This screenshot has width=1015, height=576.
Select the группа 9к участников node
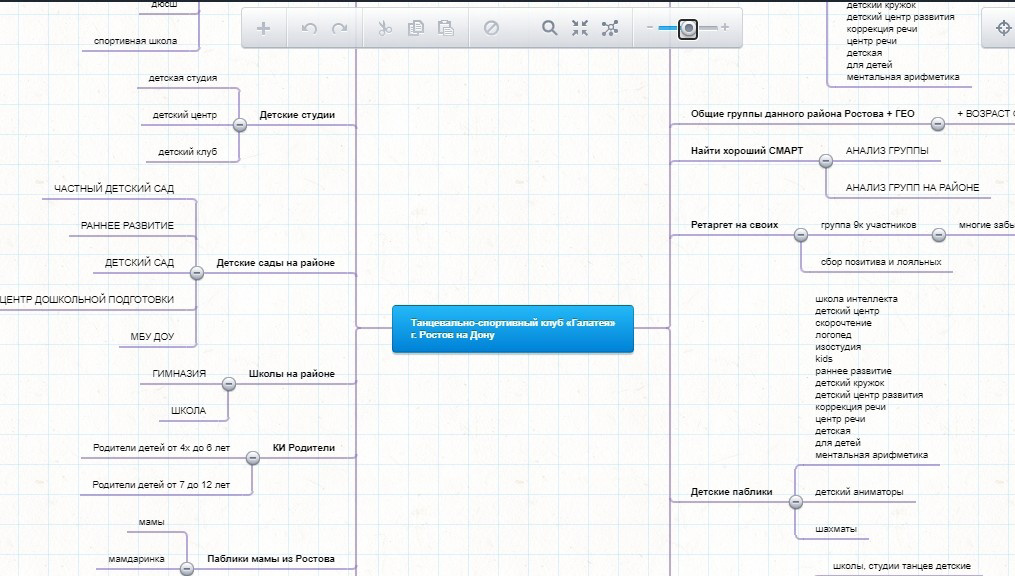point(869,225)
